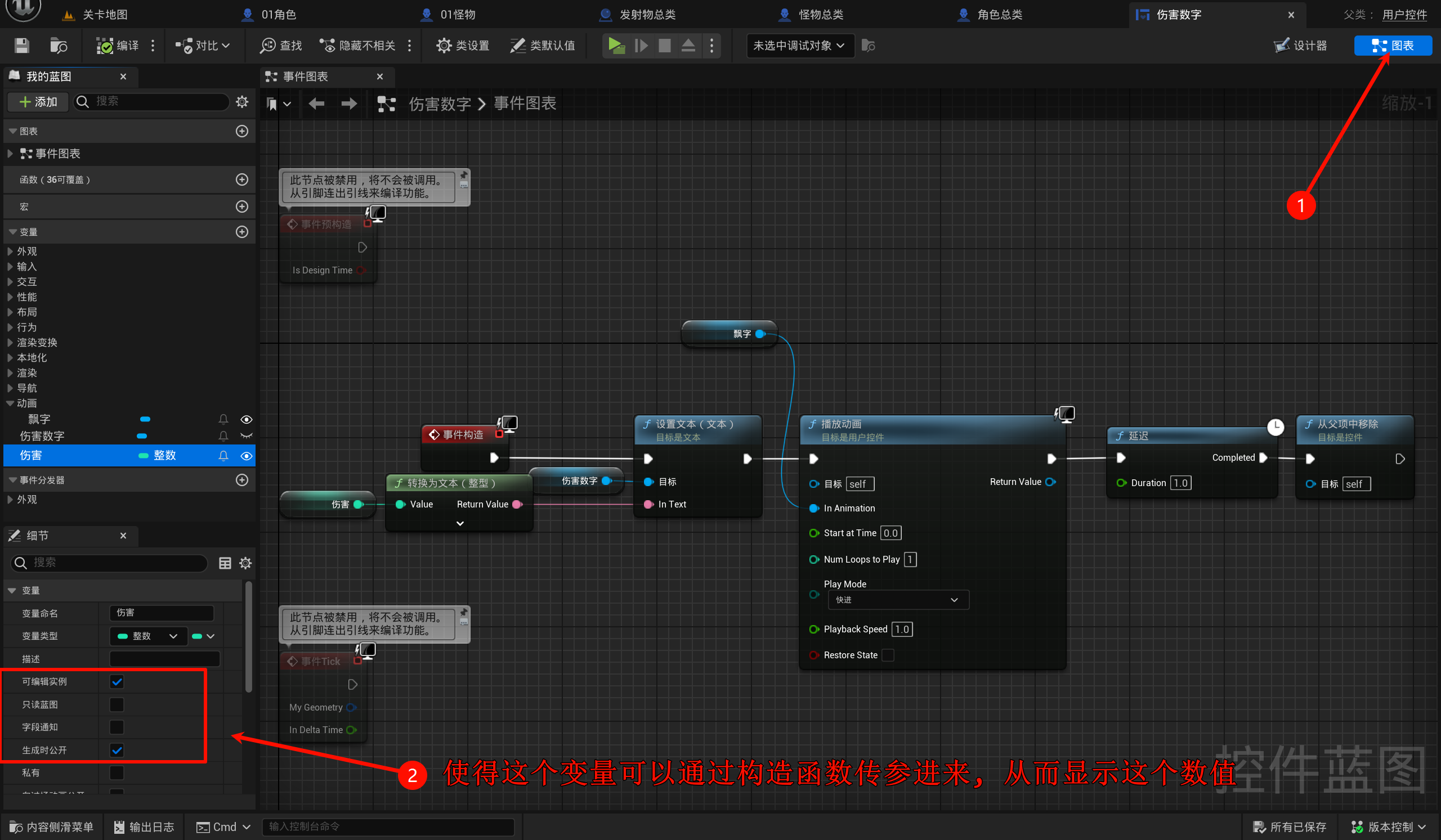Uncheck the 可编辑实例 checkbox
The height and width of the screenshot is (840, 1441).
(x=117, y=682)
